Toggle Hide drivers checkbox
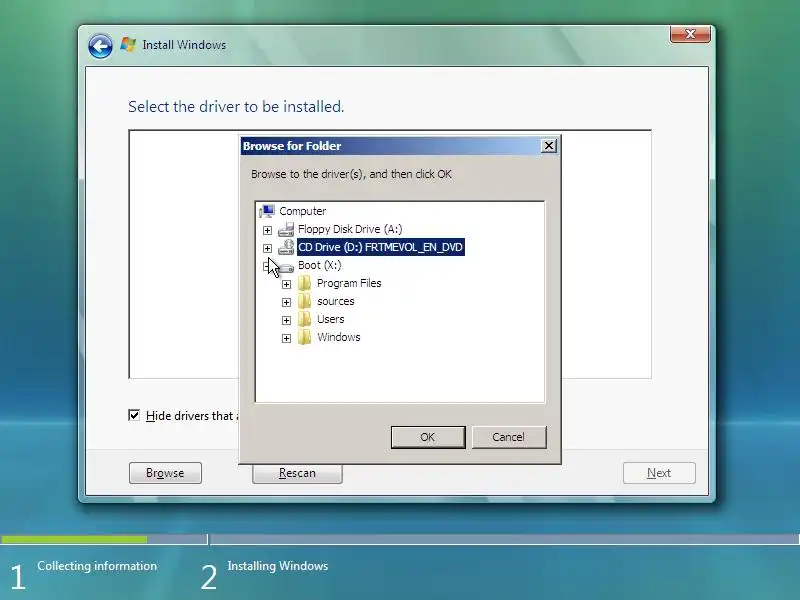800x600 pixels. 134,415
